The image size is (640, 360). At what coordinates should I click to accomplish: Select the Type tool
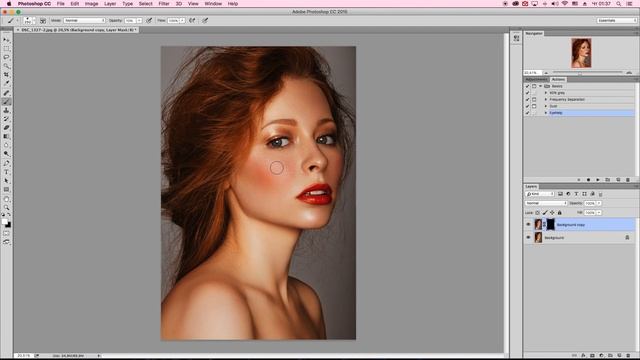6,172
